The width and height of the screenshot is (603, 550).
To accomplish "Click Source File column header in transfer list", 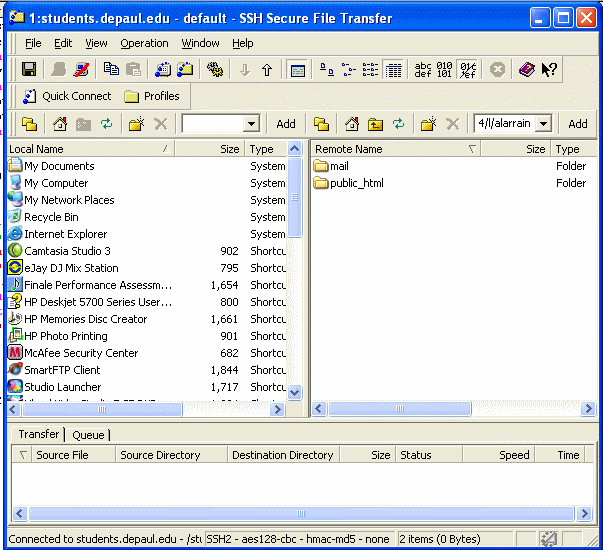I will coord(74,455).
